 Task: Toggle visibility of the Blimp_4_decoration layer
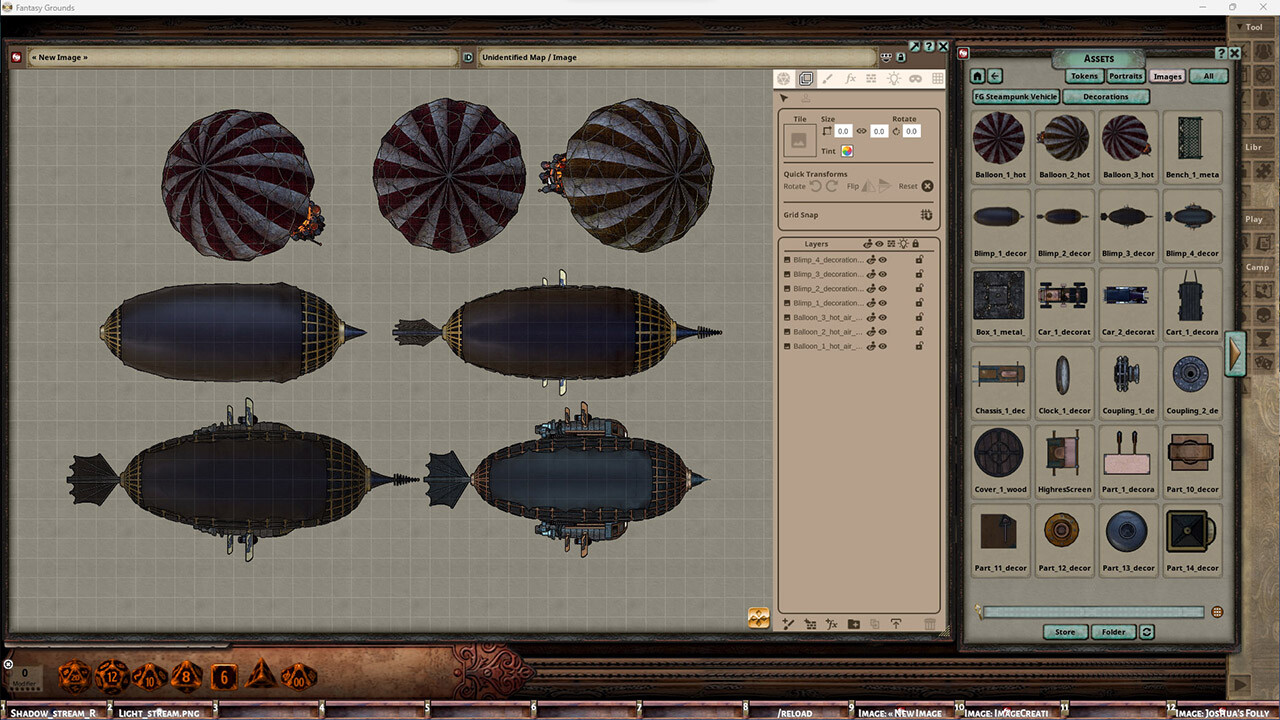coord(882,260)
